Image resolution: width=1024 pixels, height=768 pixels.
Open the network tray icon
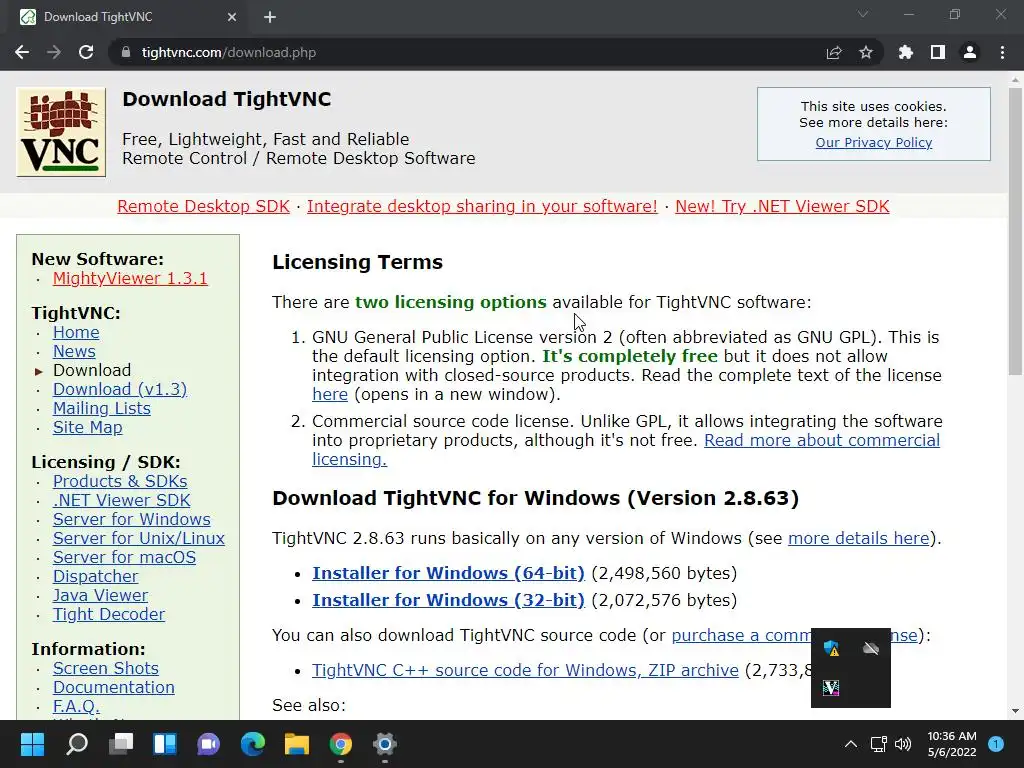[878, 744]
